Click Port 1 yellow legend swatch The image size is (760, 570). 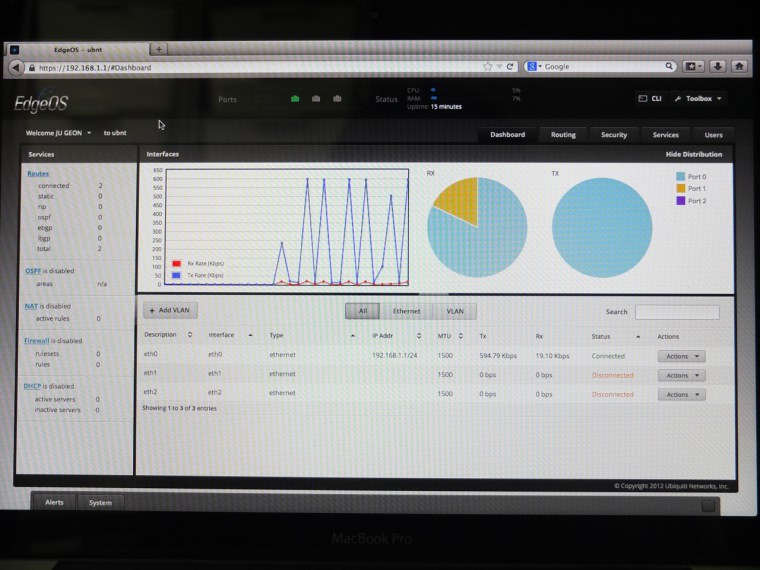681,189
